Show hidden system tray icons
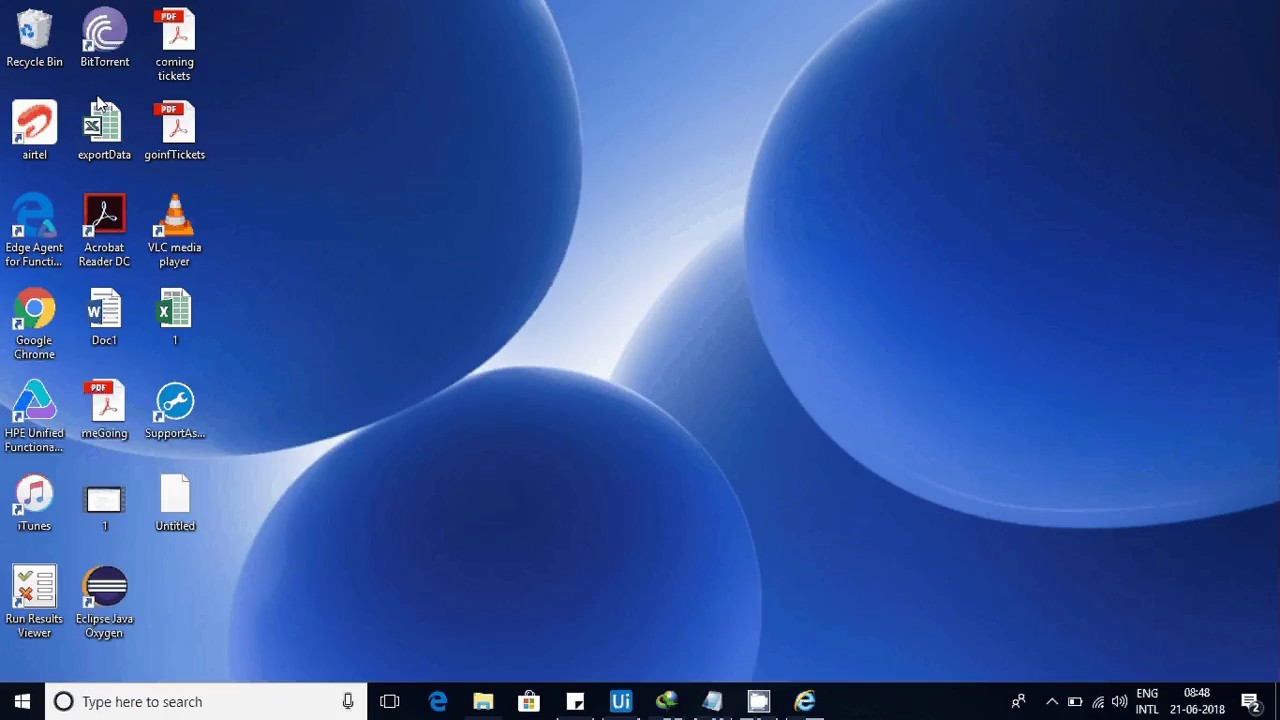1280x720 pixels. coord(1051,701)
